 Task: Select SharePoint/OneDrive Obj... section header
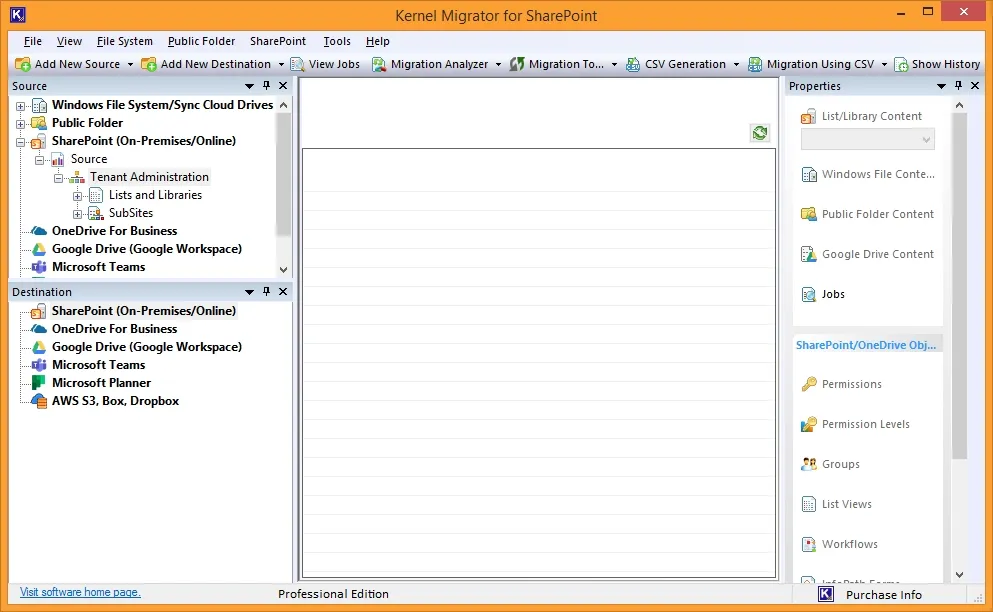coord(866,345)
